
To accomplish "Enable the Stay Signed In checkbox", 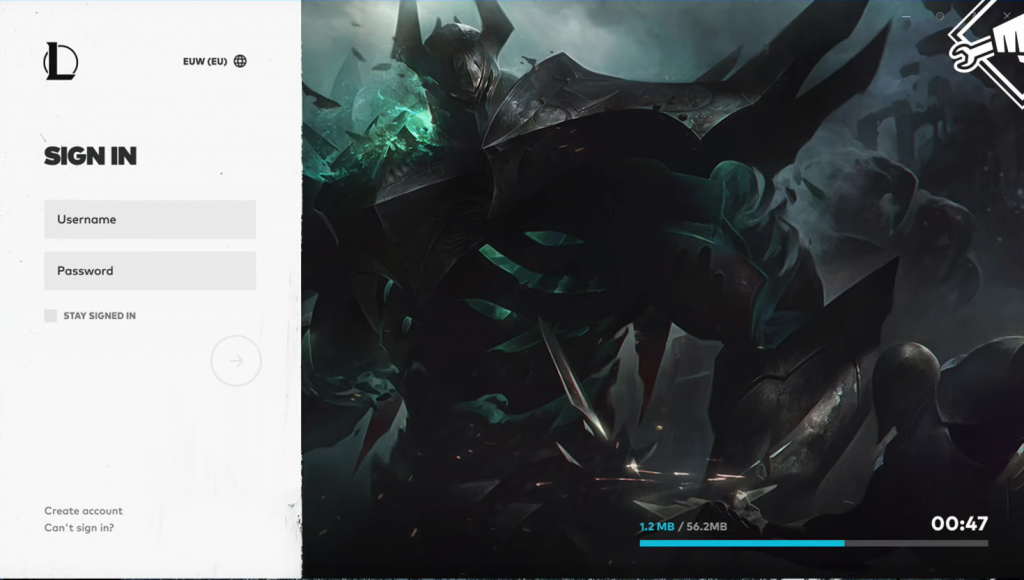I will pyautogui.click(x=51, y=316).
